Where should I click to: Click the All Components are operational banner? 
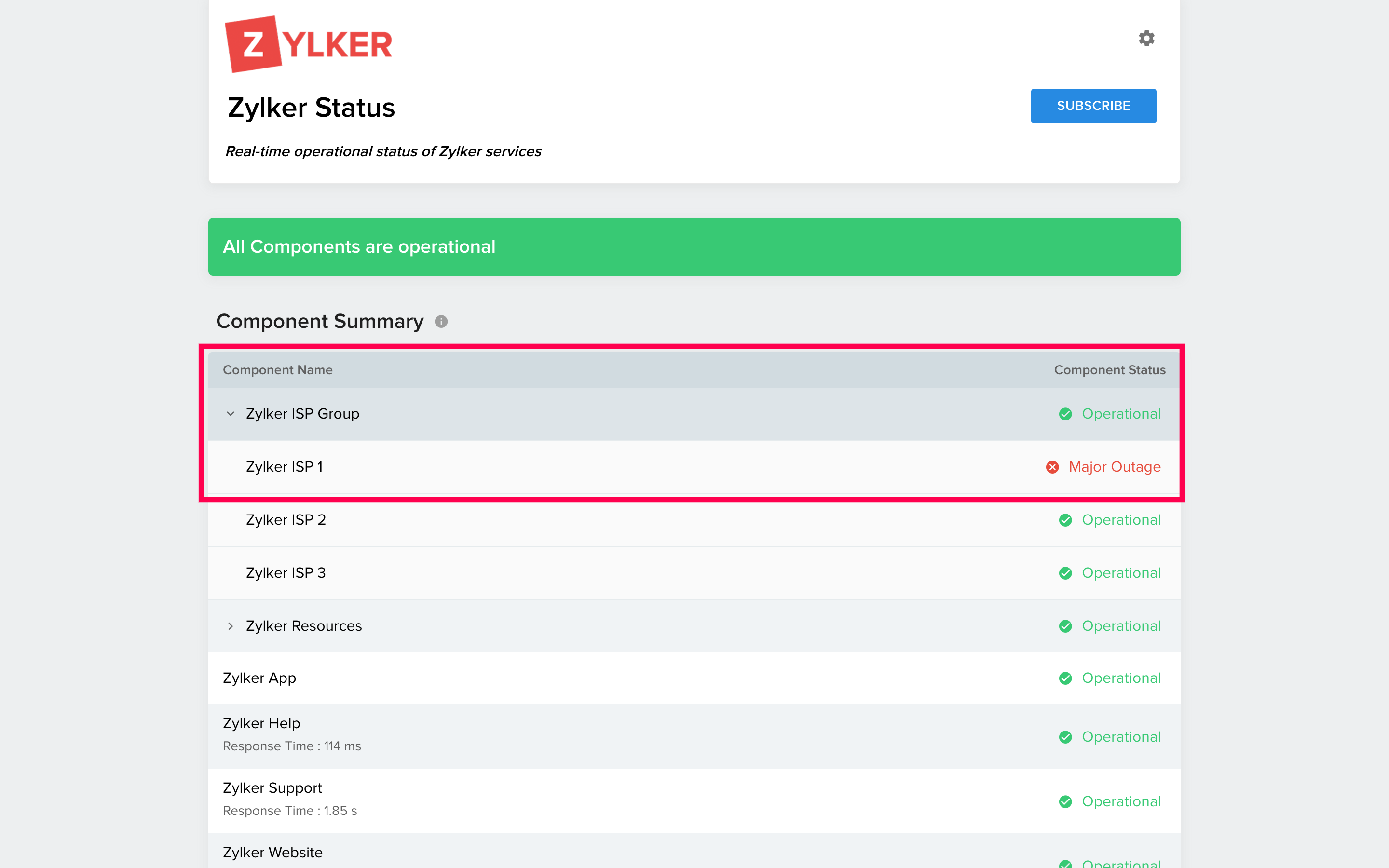[x=694, y=247]
